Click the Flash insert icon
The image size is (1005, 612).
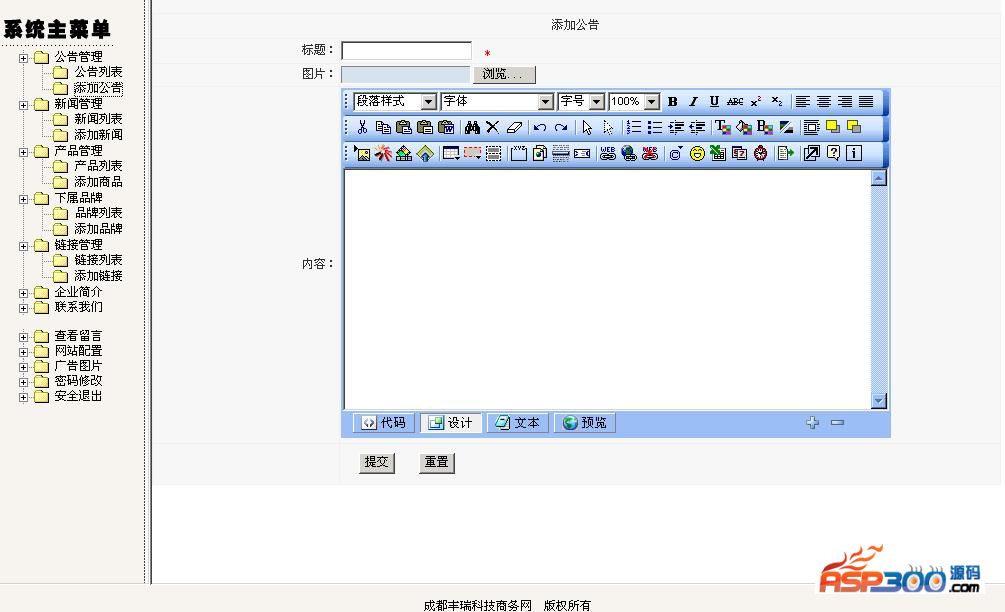click(383, 153)
